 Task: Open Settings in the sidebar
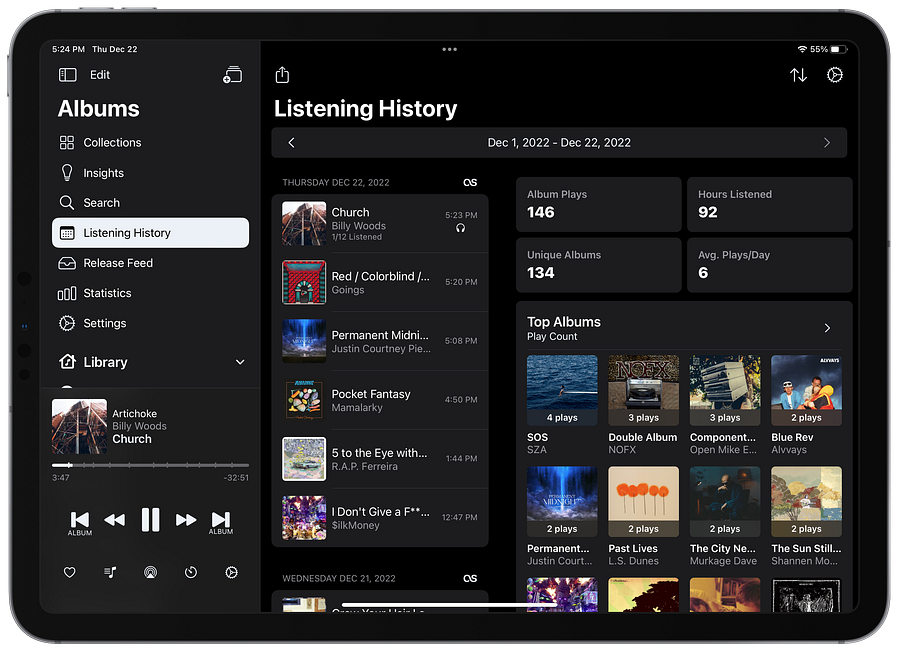tap(150, 323)
